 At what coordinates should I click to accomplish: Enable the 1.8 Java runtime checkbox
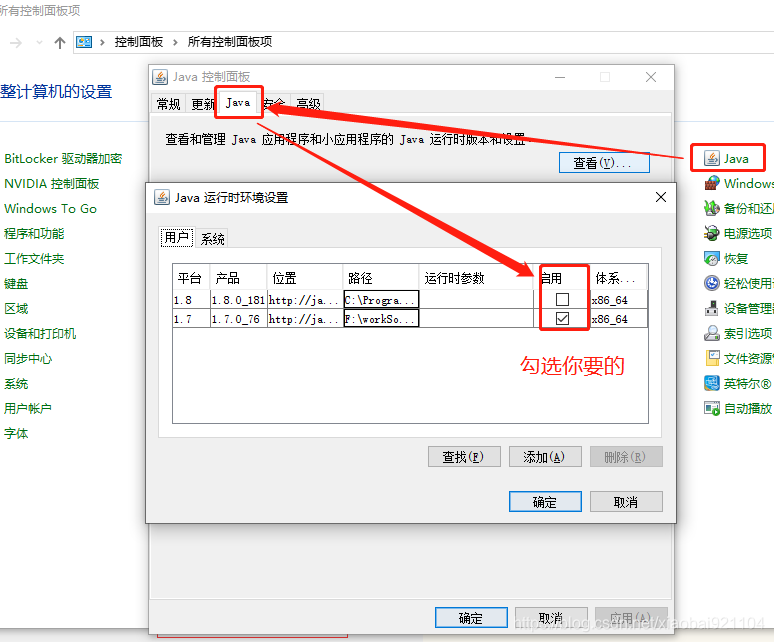pos(562,300)
